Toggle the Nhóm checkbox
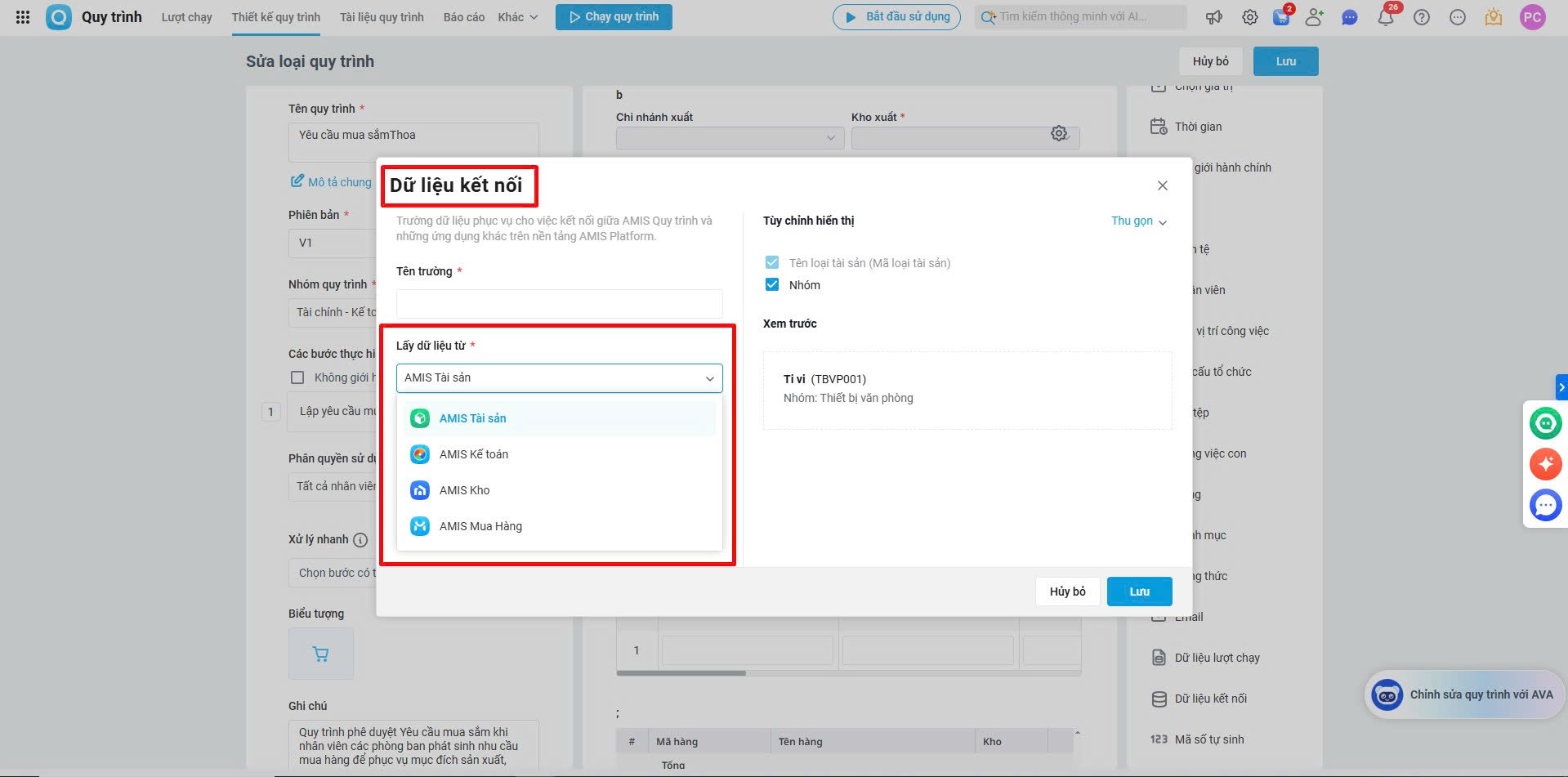The image size is (1568, 777). [772, 284]
